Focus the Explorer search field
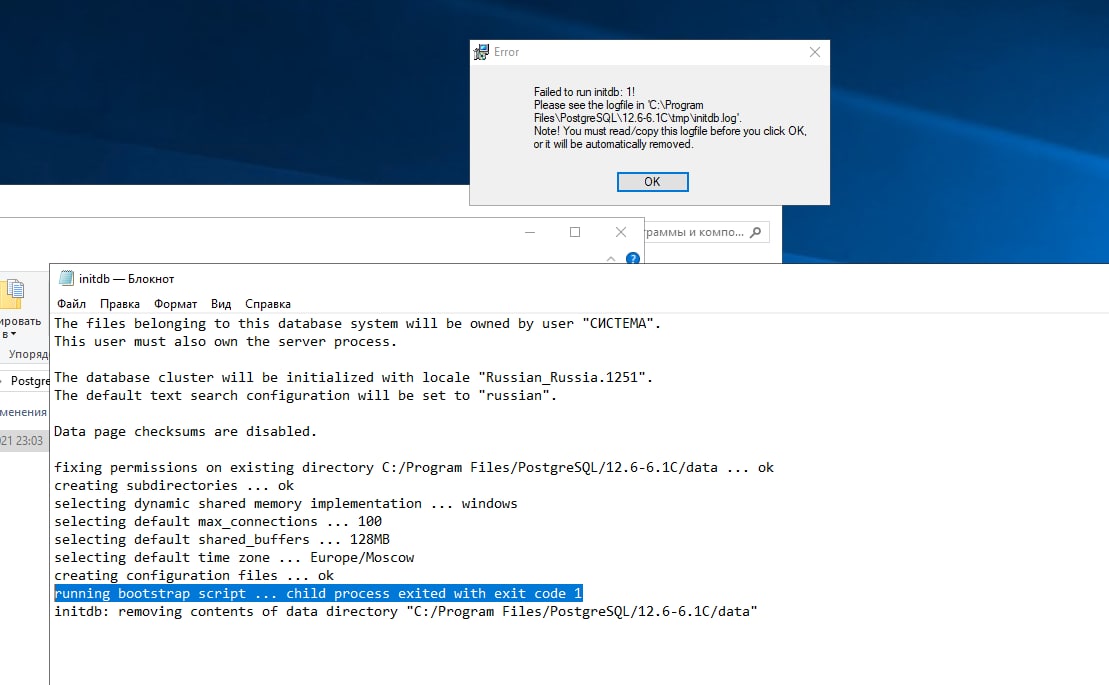 click(x=706, y=232)
